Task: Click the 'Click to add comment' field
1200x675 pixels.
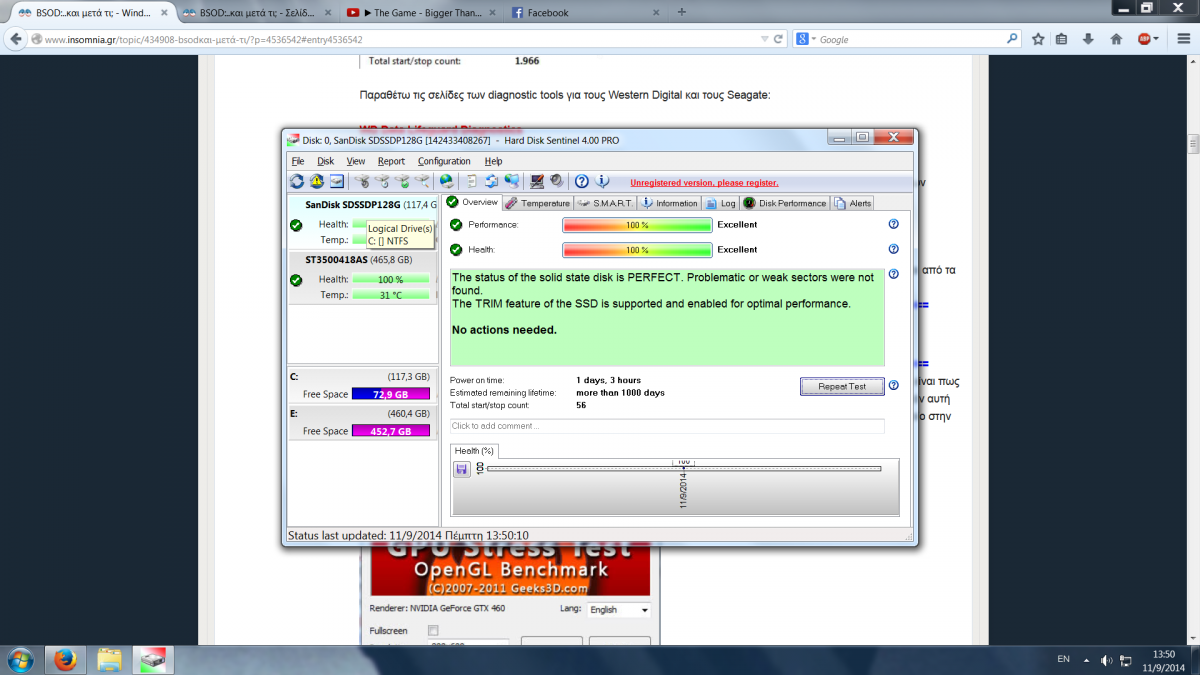Action: pos(667,426)
